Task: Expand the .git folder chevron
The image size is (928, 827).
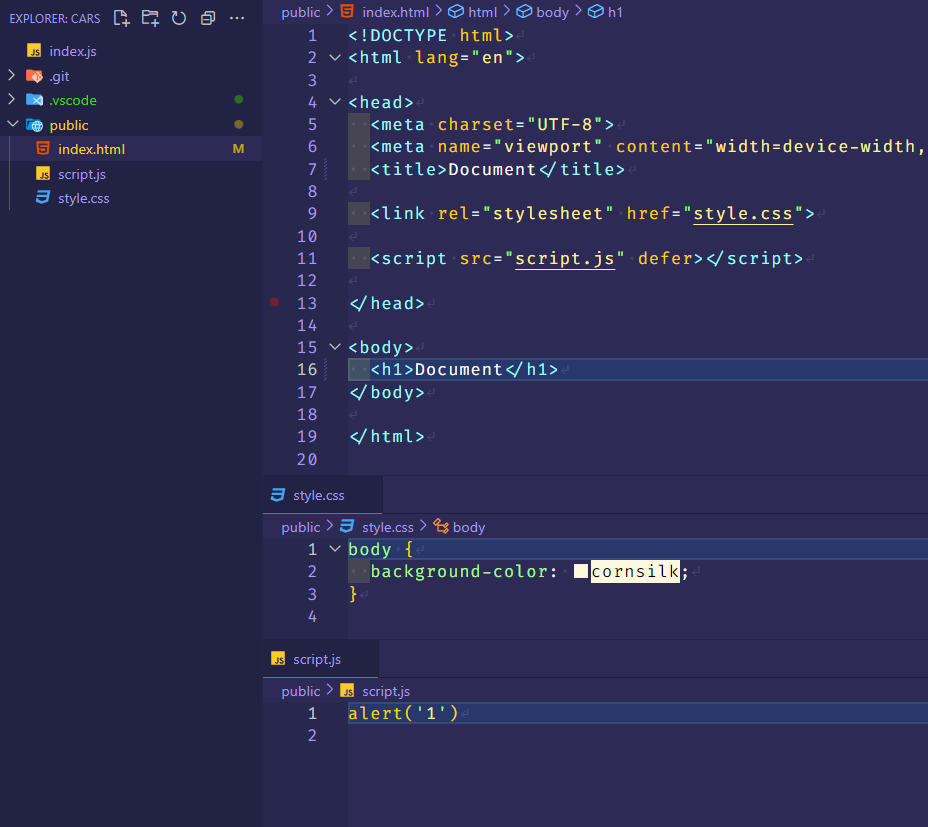Action: pyautogui.click(x=11, y=75)
